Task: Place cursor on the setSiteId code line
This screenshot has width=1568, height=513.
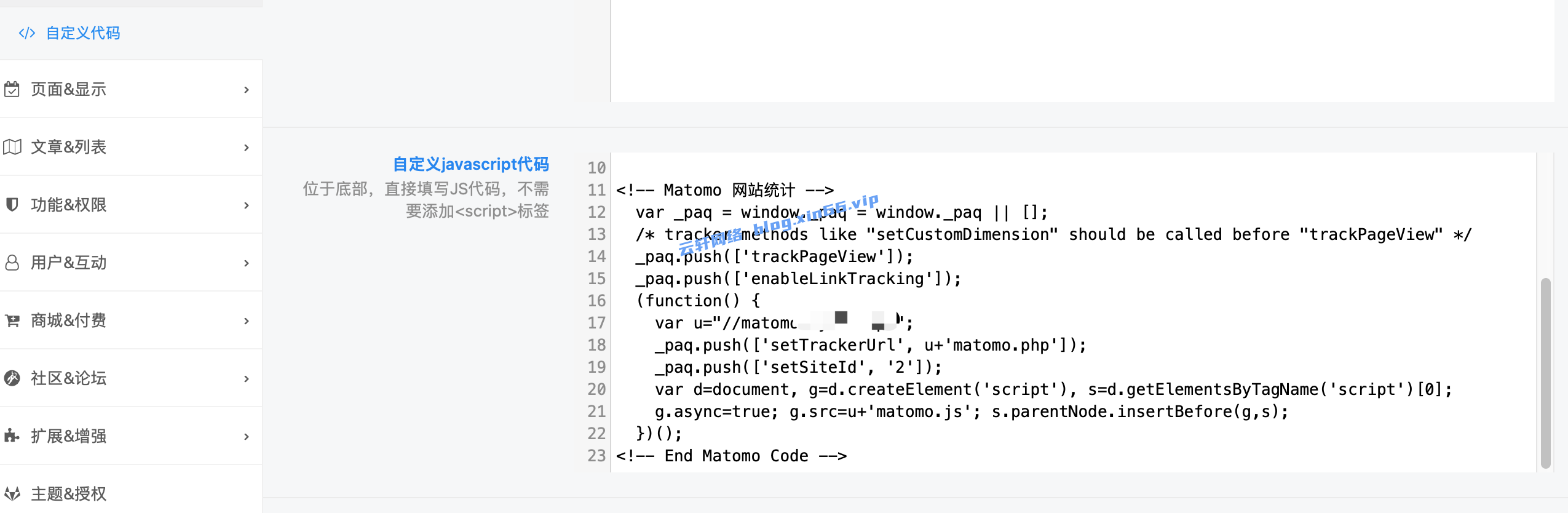Action: click(798, 367)
